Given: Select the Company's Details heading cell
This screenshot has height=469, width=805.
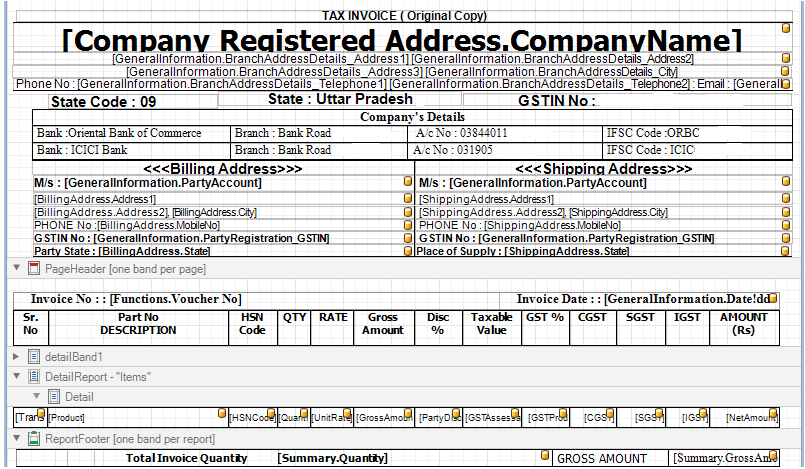Looking at the screenshot, I should click(x=412, y=117).
